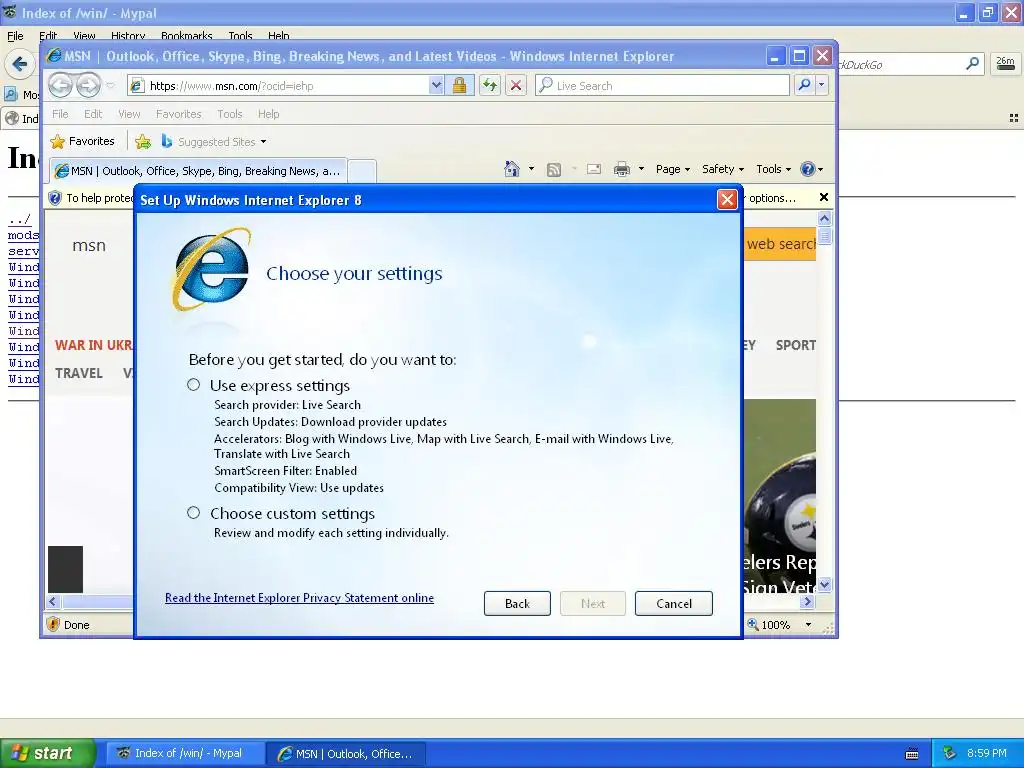The image size is (1024, 768).
Task: Open zoom level dropdown arrow
Action: [x=808, y=625]
